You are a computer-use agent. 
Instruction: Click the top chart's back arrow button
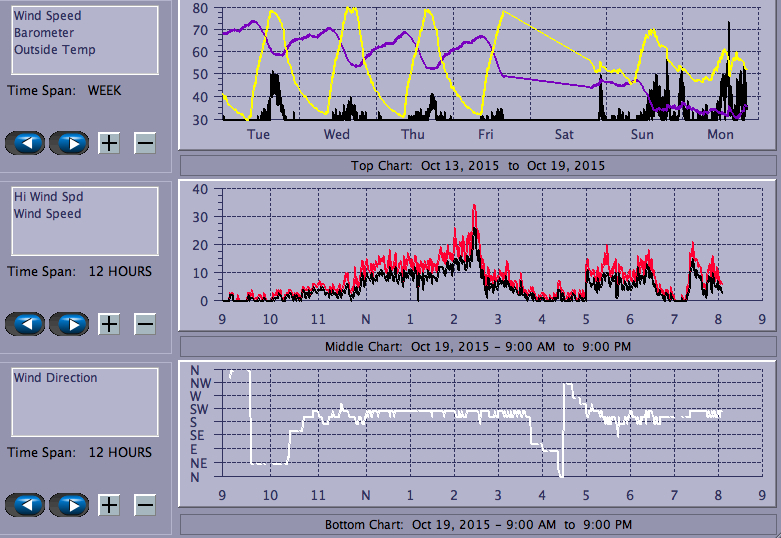click(26, 143)
